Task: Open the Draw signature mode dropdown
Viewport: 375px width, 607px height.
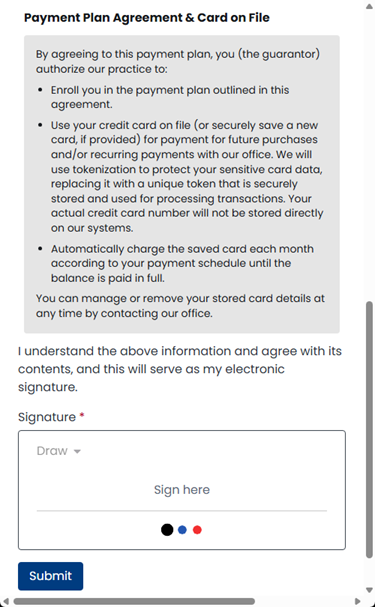Action: [58, 451]
